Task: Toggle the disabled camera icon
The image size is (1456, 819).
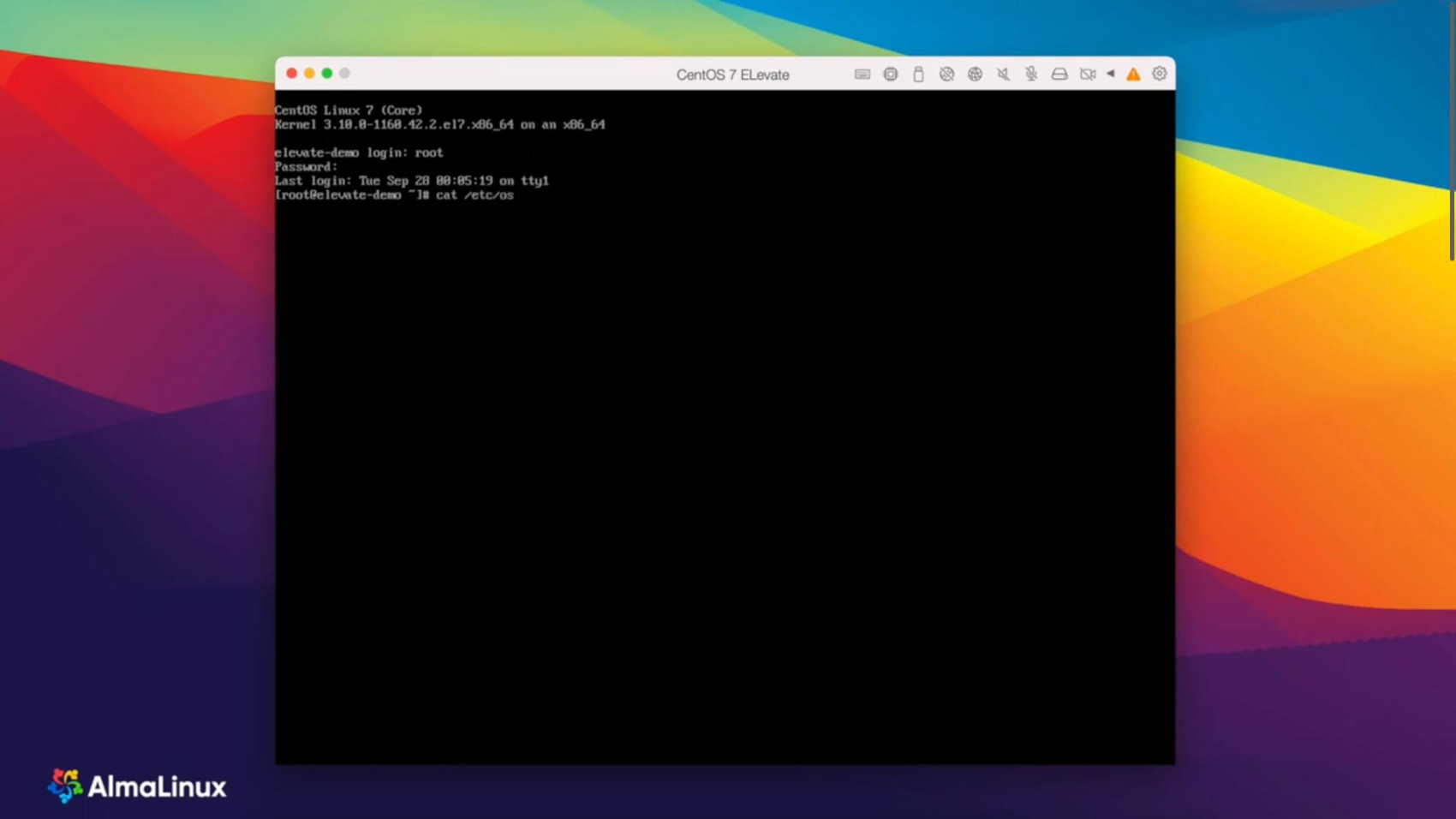Action: click(x=1088, y=75)
